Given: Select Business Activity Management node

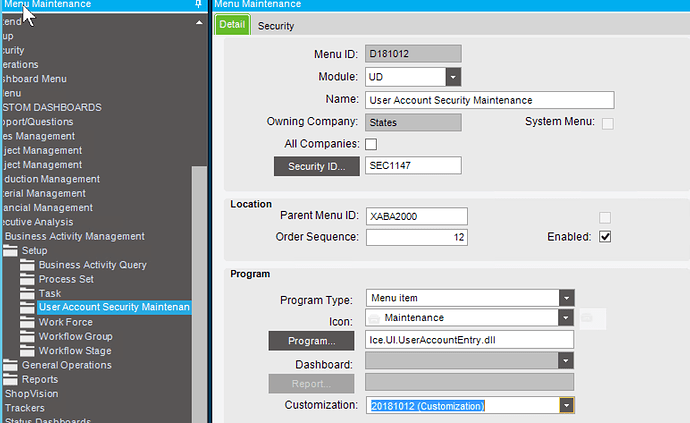Looking at the screenshot, I should [74, 236].
